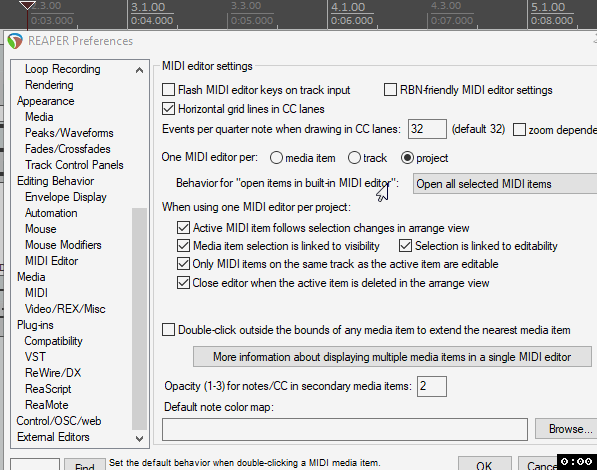Click the category list scrollbar thumb
This screenshot has height=470, width=597.
(139, 318)
